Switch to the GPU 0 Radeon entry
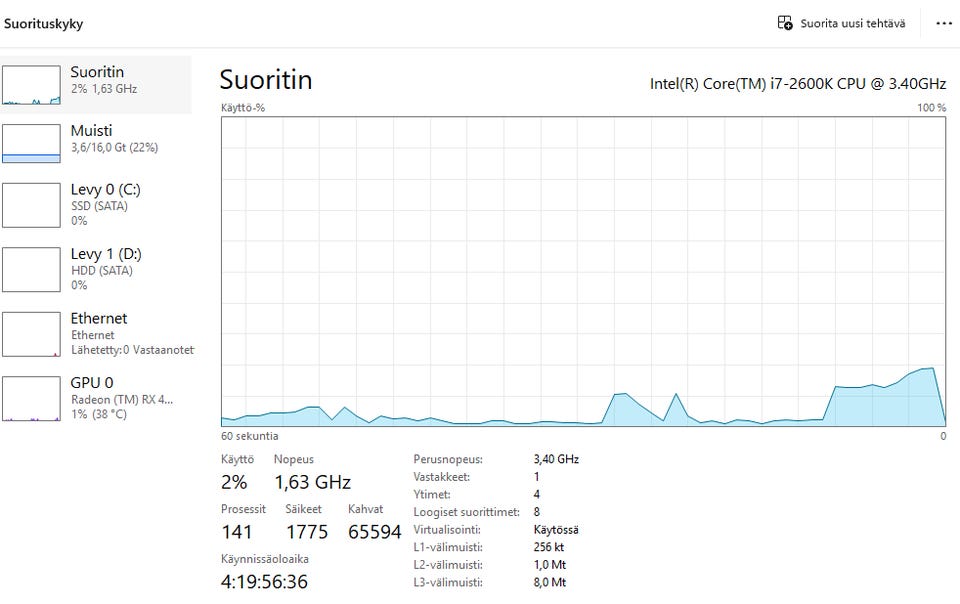Screen dimensions: 960x604 (96, 398)
